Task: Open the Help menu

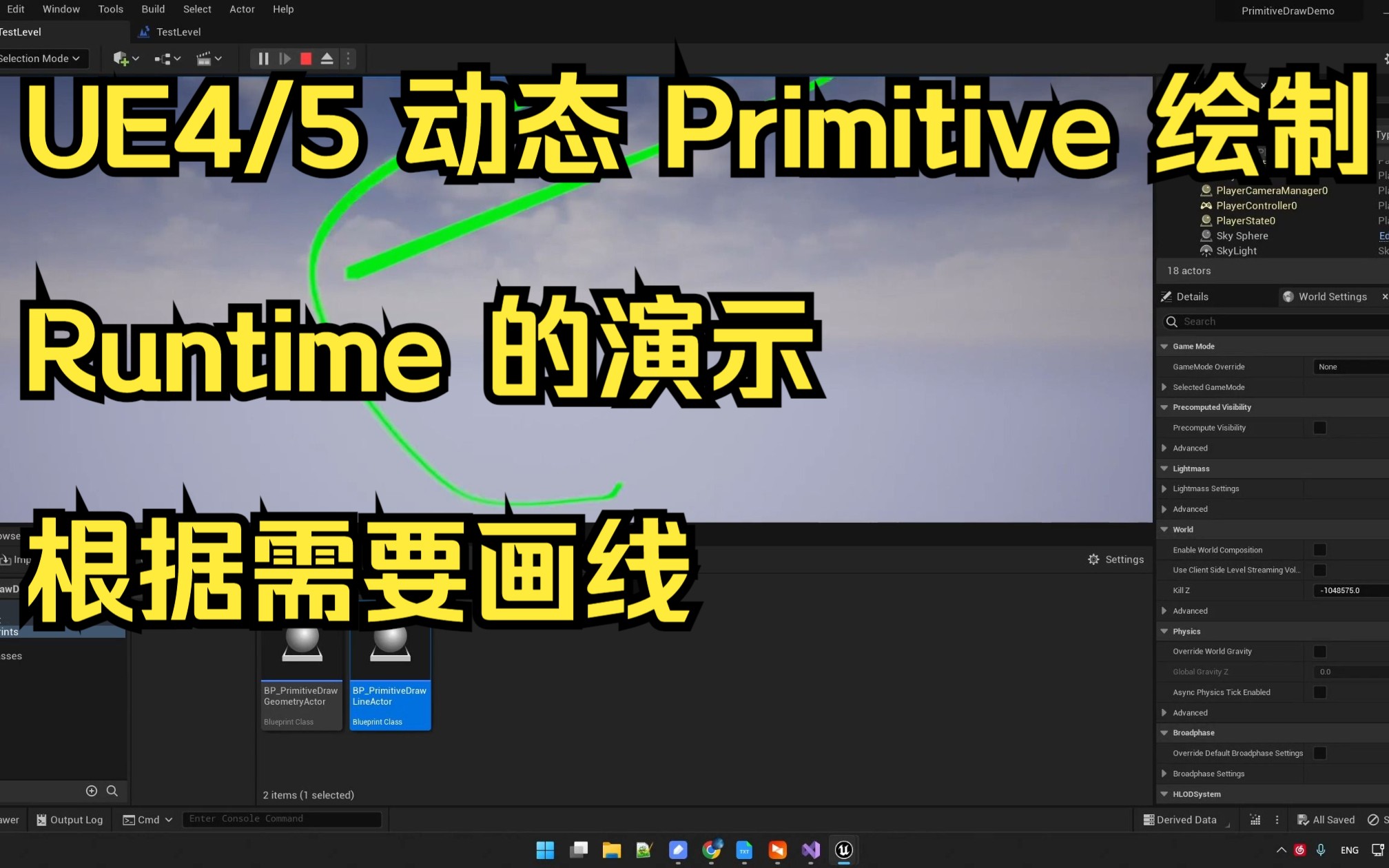Action: (x=283, y=9)
